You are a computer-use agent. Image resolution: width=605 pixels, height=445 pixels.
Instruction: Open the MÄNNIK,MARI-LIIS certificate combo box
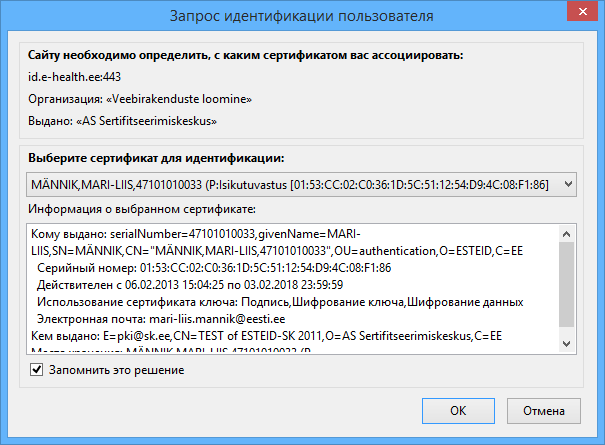[301, 184]
